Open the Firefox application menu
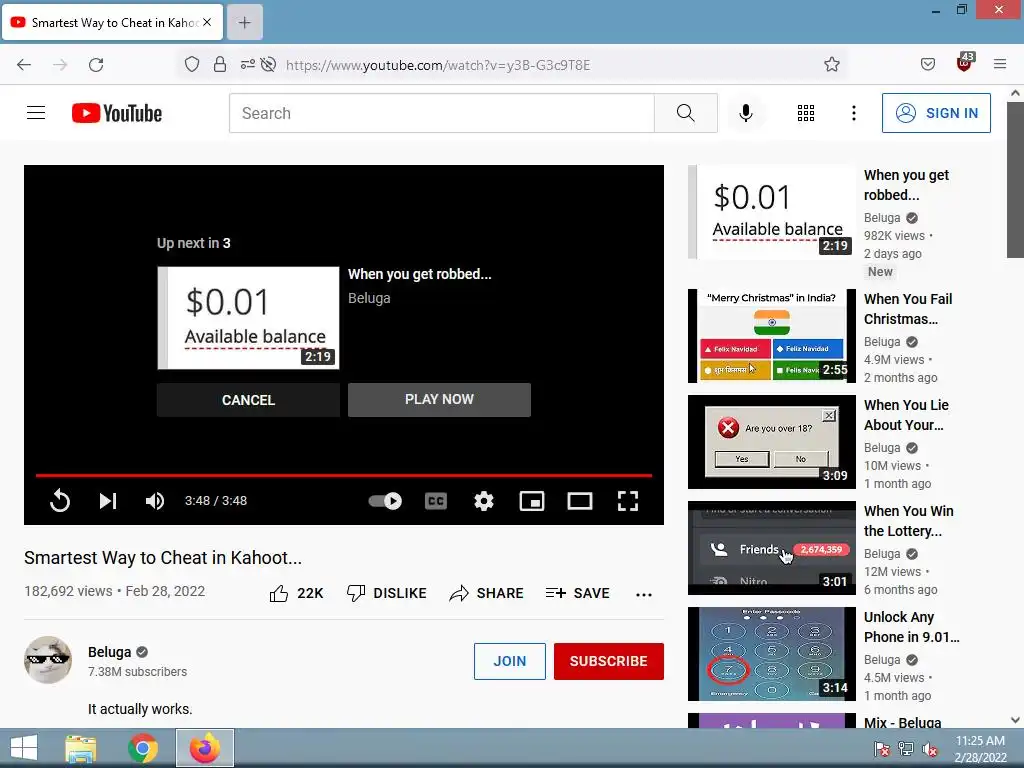This screenshot has width=1024, height=768. point(1000,65)
